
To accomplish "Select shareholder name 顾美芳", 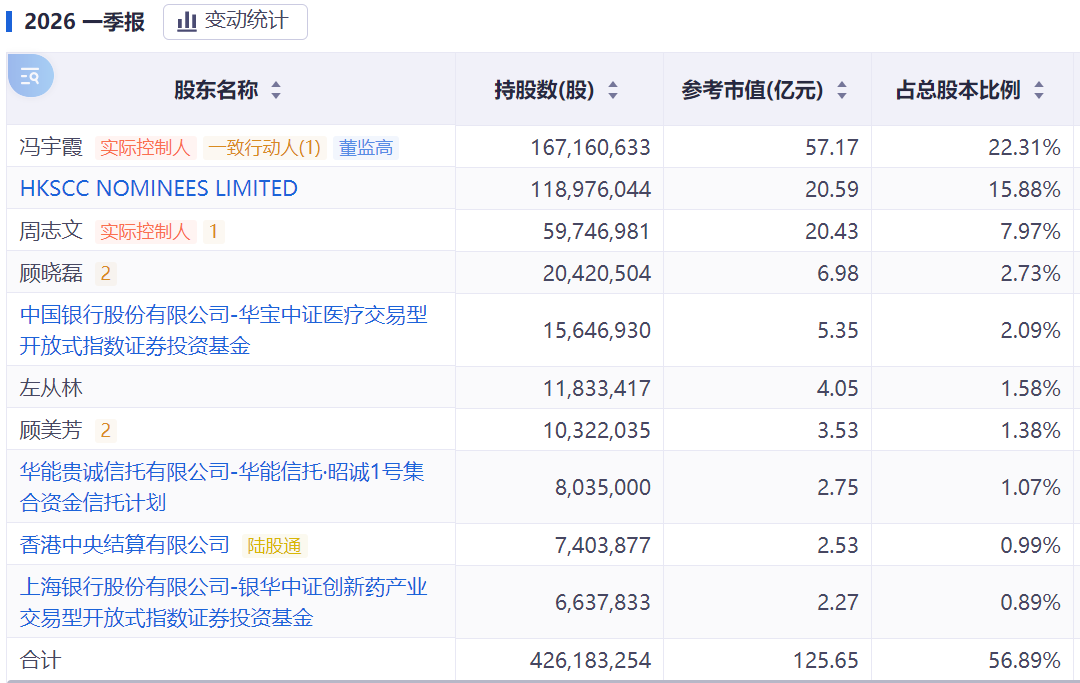I will click(x=51, y=430).
